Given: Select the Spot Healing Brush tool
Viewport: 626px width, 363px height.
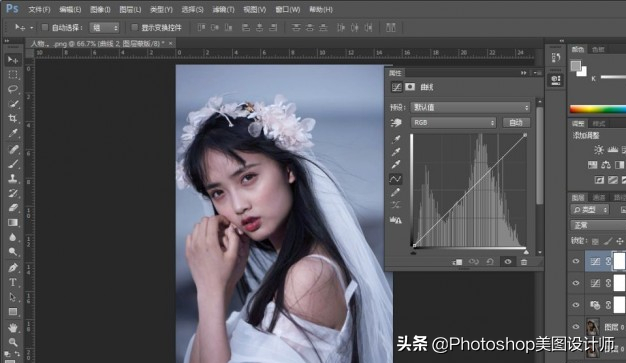Looking at the screenshot, I should (13, 149).
